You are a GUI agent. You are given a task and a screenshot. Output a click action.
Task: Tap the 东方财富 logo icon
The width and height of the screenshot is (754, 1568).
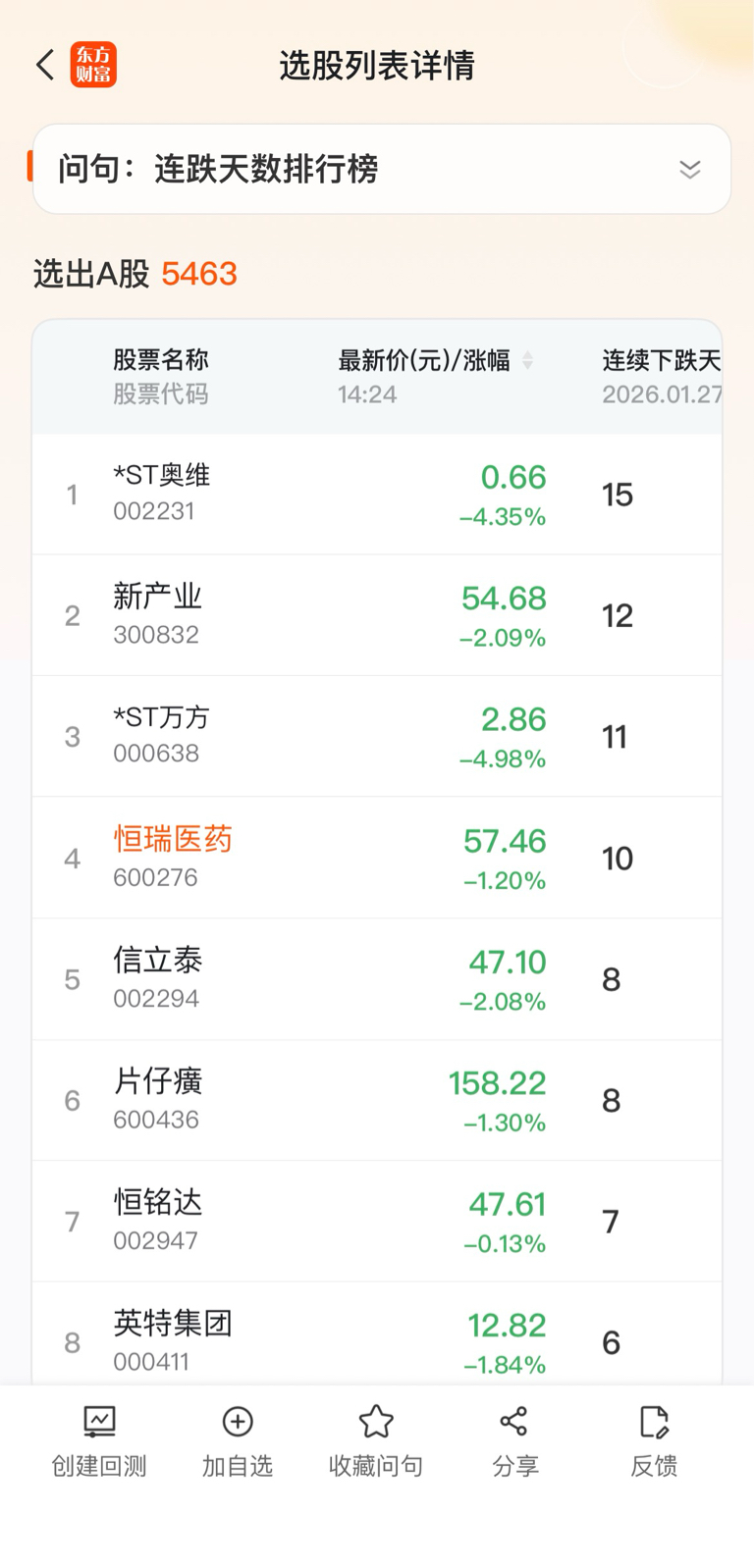[x=93, y=65]
